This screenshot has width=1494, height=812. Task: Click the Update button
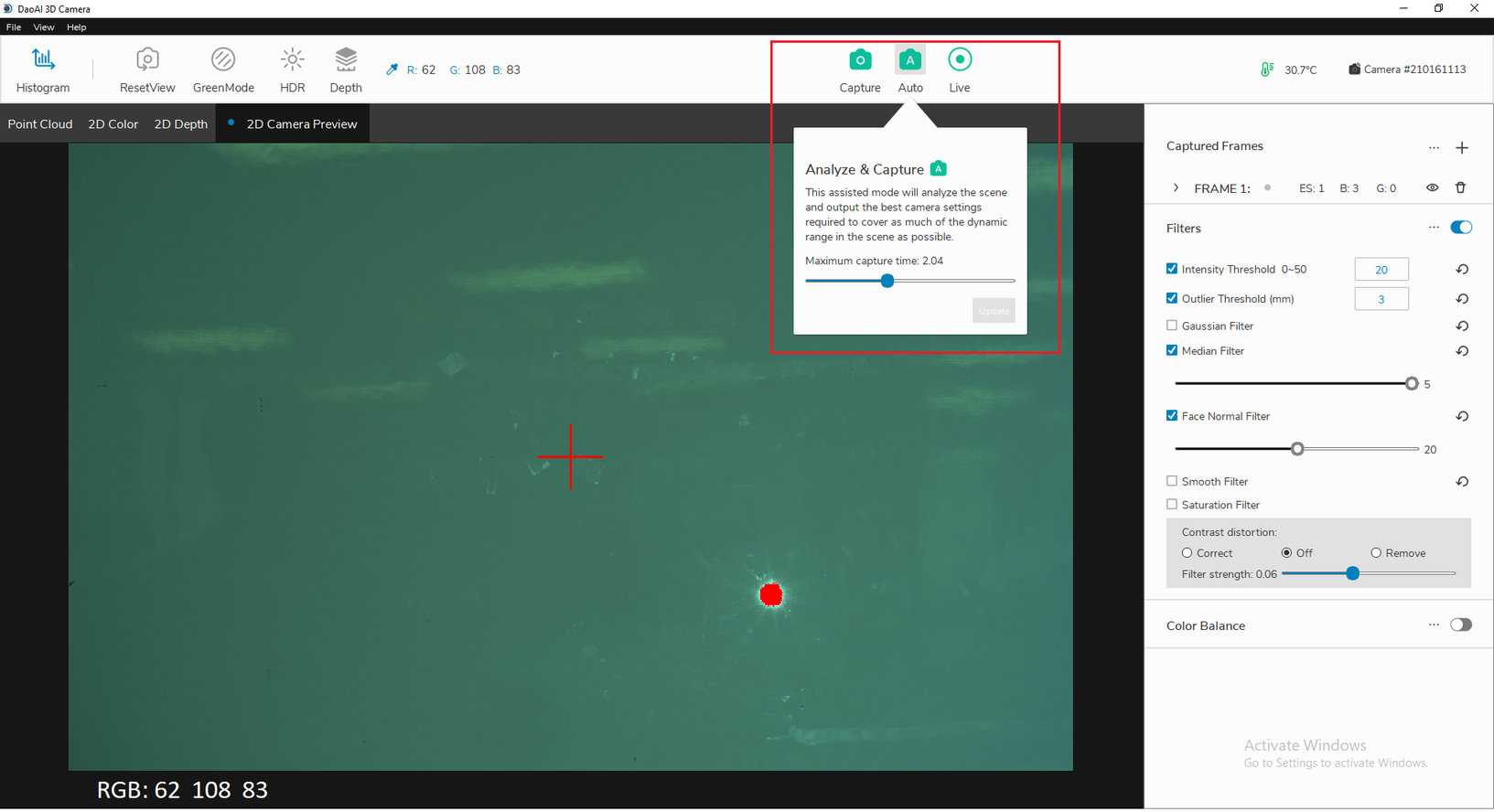pyautogui.click(x=994, y=311)
